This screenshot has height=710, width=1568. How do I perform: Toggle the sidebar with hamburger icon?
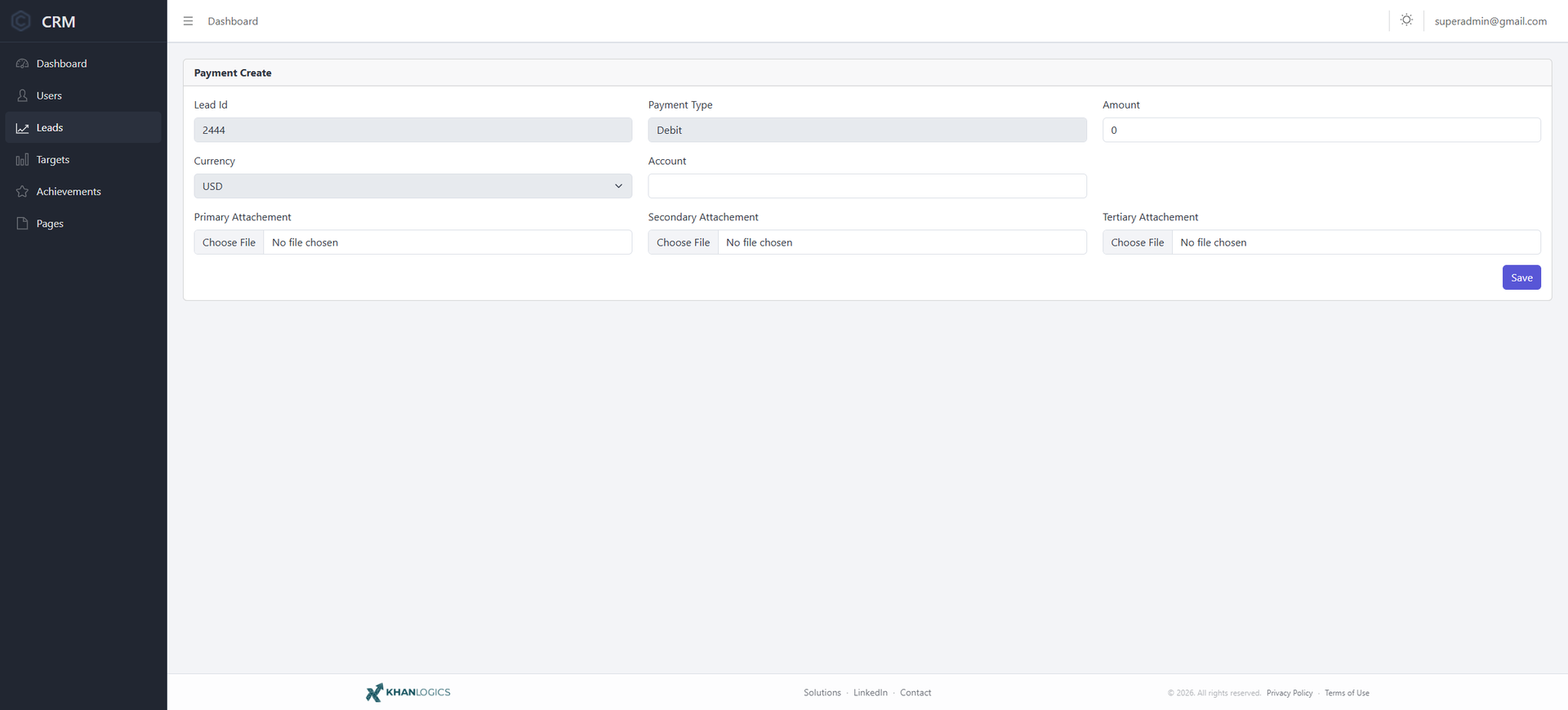click(x=188, y=21)
